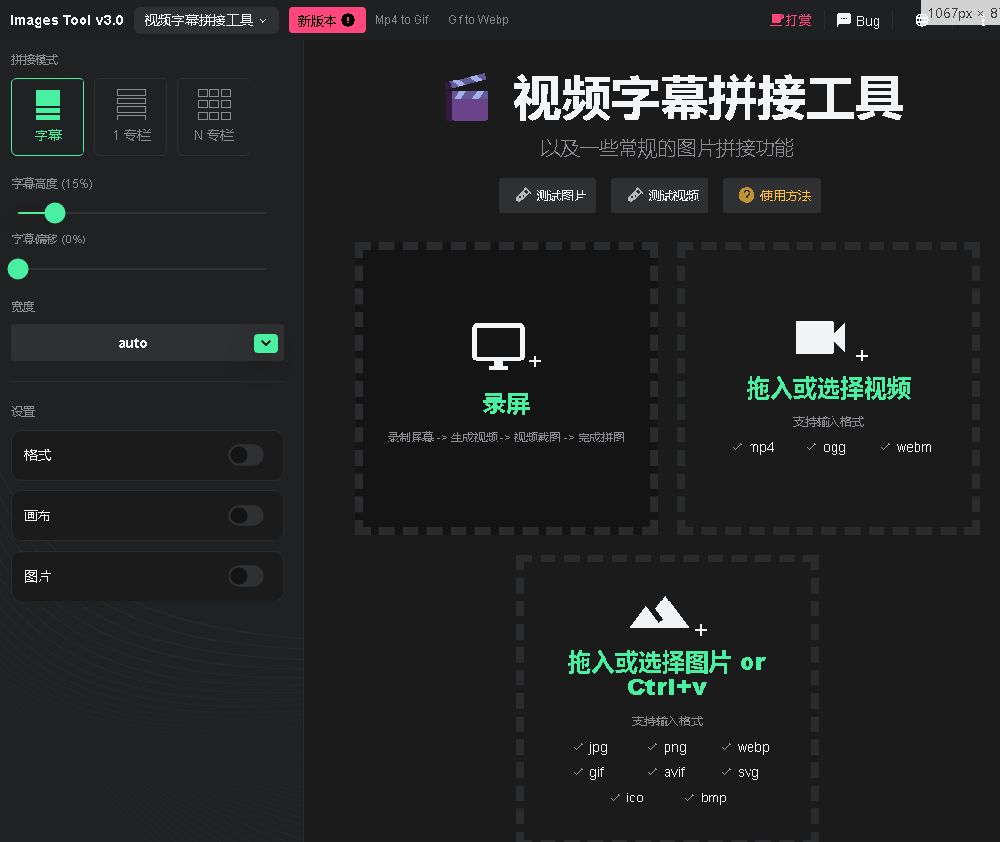The image size is (1000, 842).
Task: Open the 视频字幕拼接工具 tool selector dropdown
Action: 206,20
